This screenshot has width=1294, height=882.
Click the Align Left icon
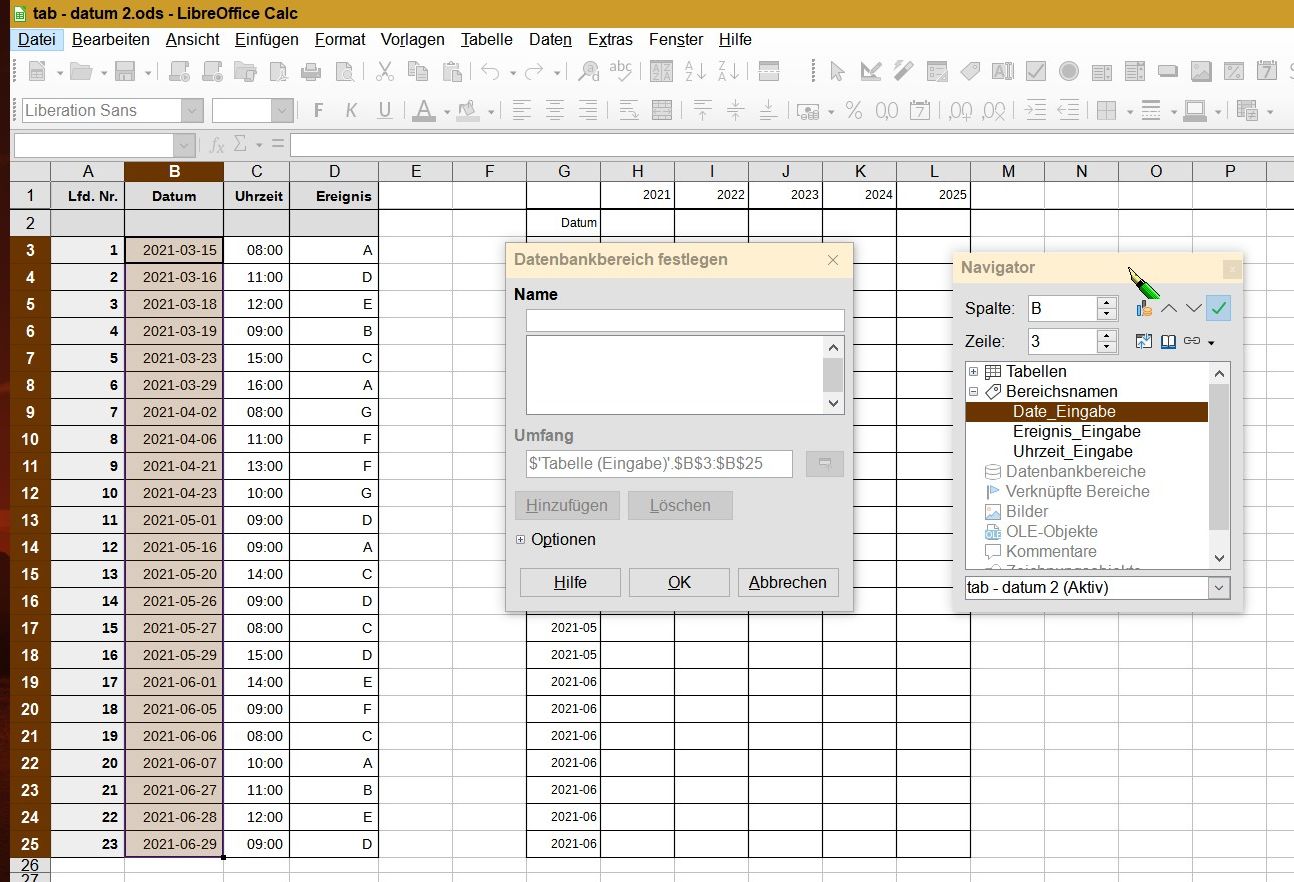[x=521, y=110]
